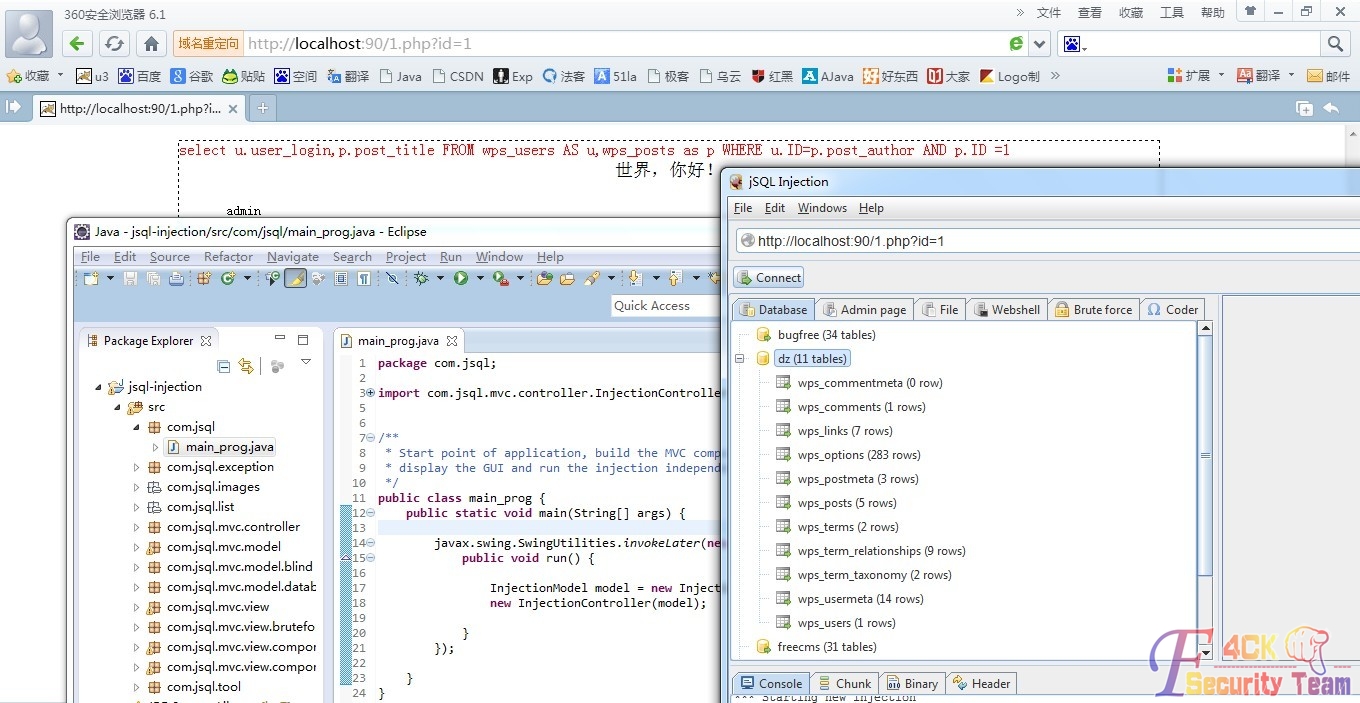1360x703 pixels.
Task: Click the Run icon in Eclipse toolbar
Action: click(x=461, y=279)
